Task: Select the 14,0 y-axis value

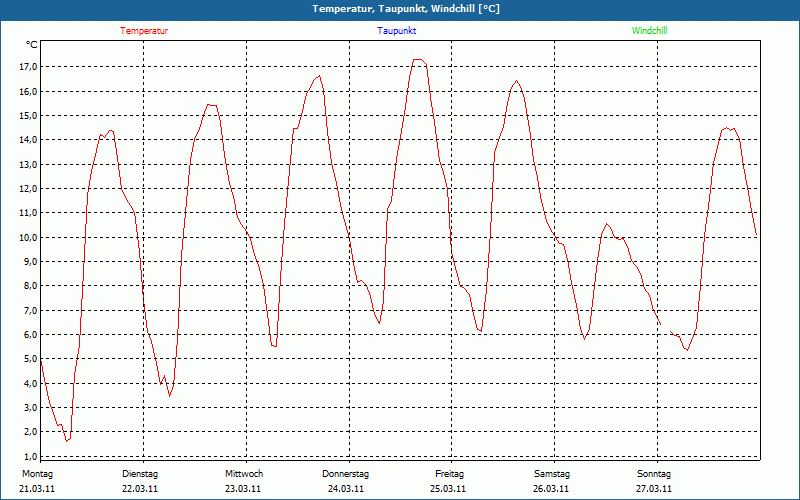Action: tap(28, 140)
